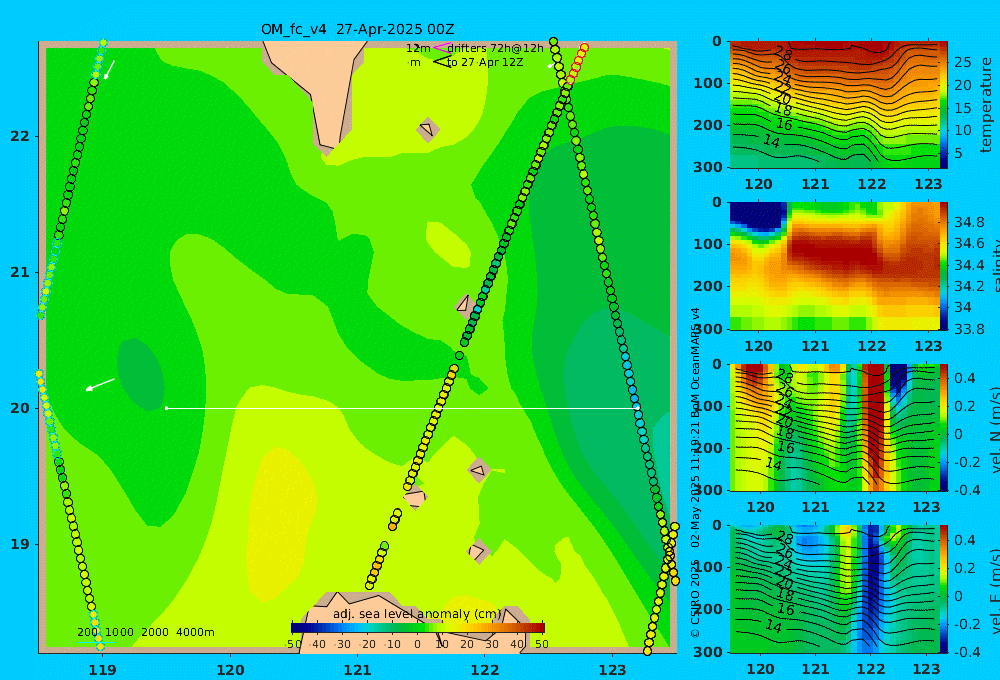Click the 25 tick on temperature colorbar
Viewport: 1000px width, 680px height.
pos(962,63)
